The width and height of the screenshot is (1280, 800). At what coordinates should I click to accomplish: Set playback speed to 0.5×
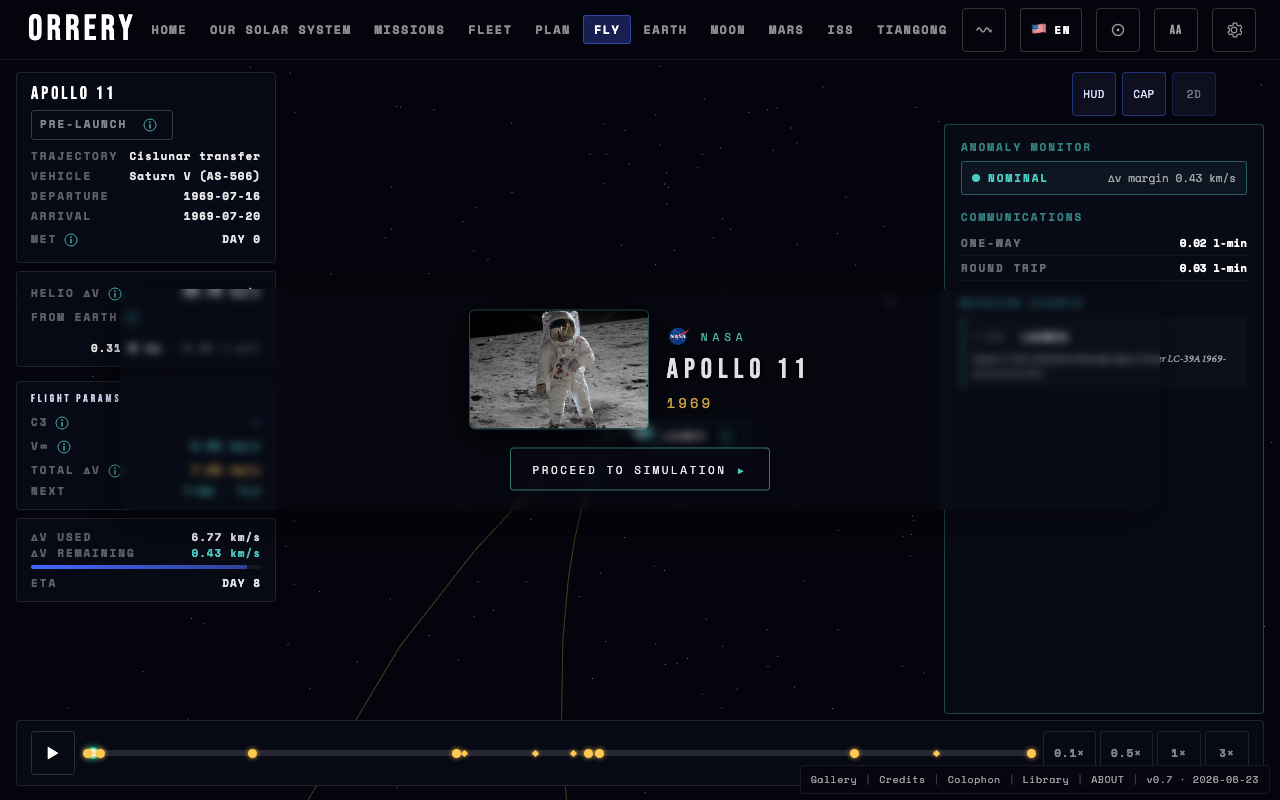point(1126,753)
